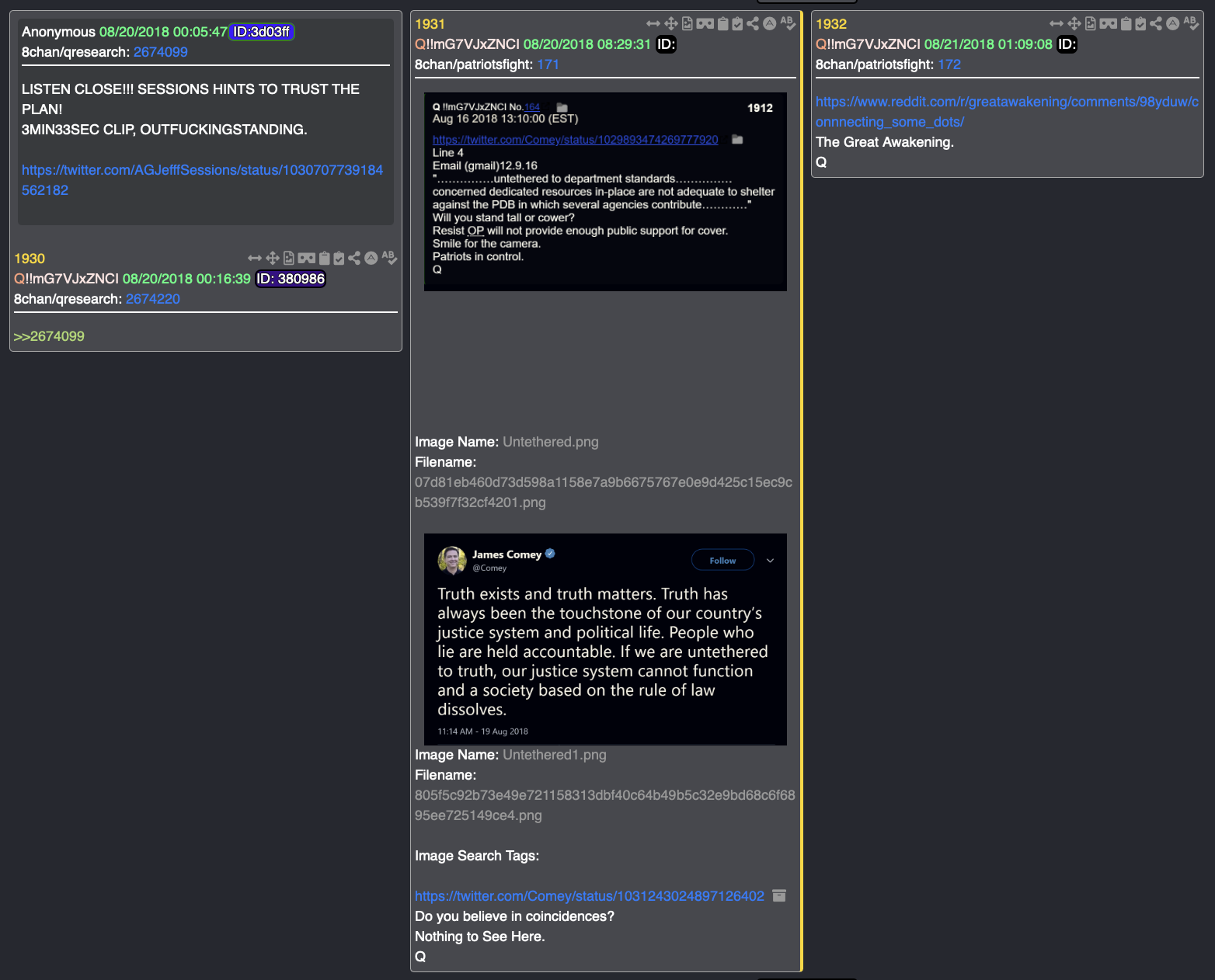Click the plain clipboard icon on post 1932

tap(1126, 24)
